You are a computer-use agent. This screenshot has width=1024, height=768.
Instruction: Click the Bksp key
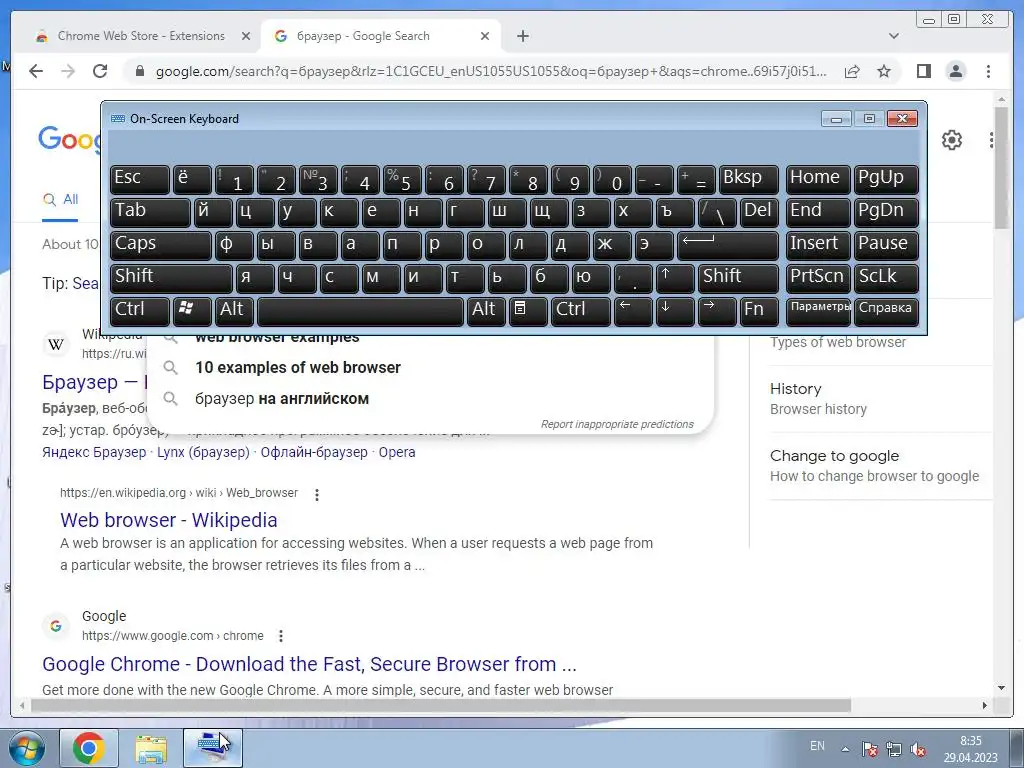coord(748,178)
